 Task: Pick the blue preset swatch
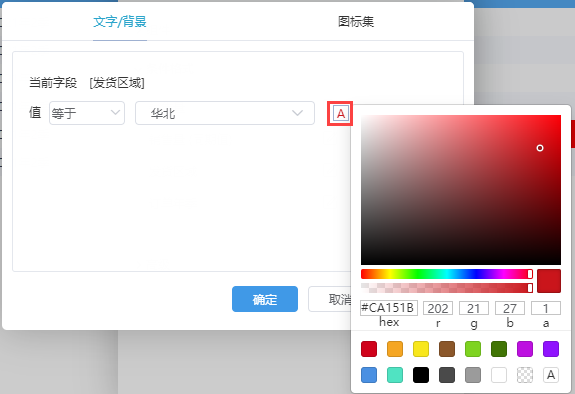click(x=369, y=375)
